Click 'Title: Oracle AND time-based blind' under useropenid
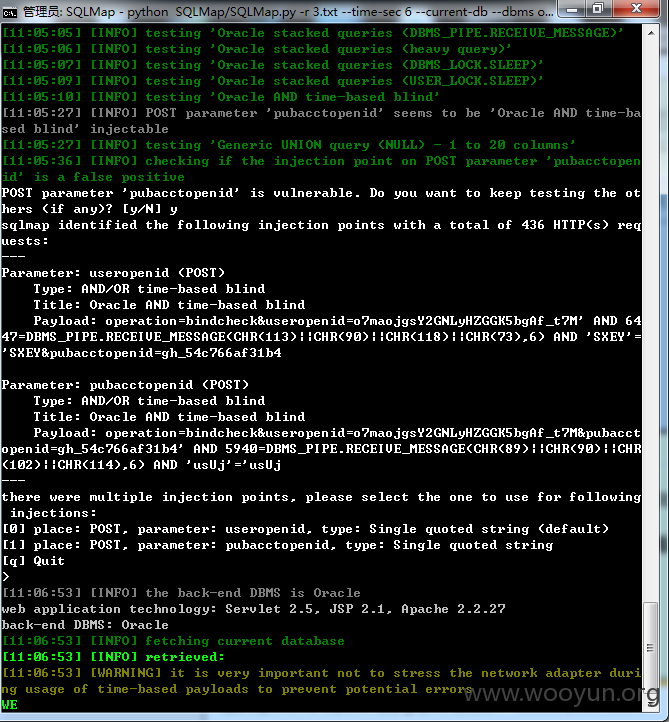Image resolution: width=669 pixels, height=722 pixels. tap(169, 305)
